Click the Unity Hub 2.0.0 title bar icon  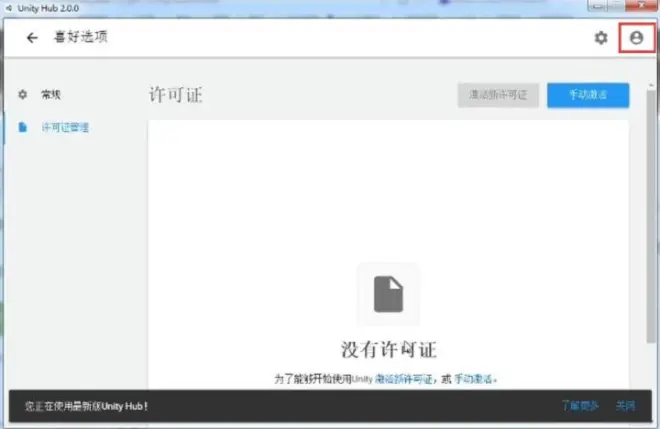click(x=8, y=8)
